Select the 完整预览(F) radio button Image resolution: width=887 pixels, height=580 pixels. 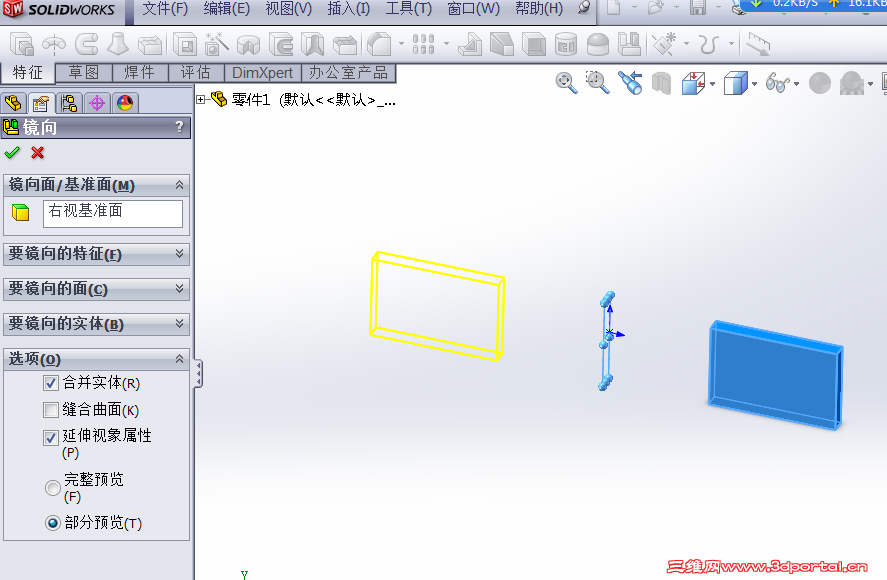[53, 487]
